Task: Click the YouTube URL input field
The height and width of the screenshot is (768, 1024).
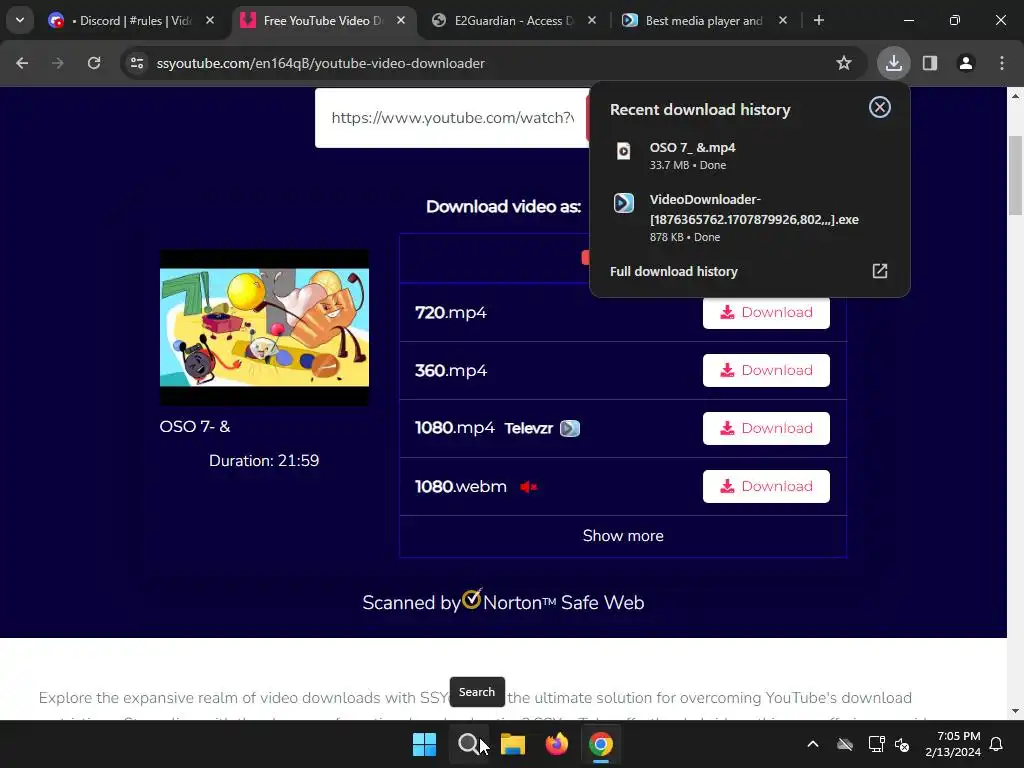Action: pyautogui.click(x=452, y=118)
